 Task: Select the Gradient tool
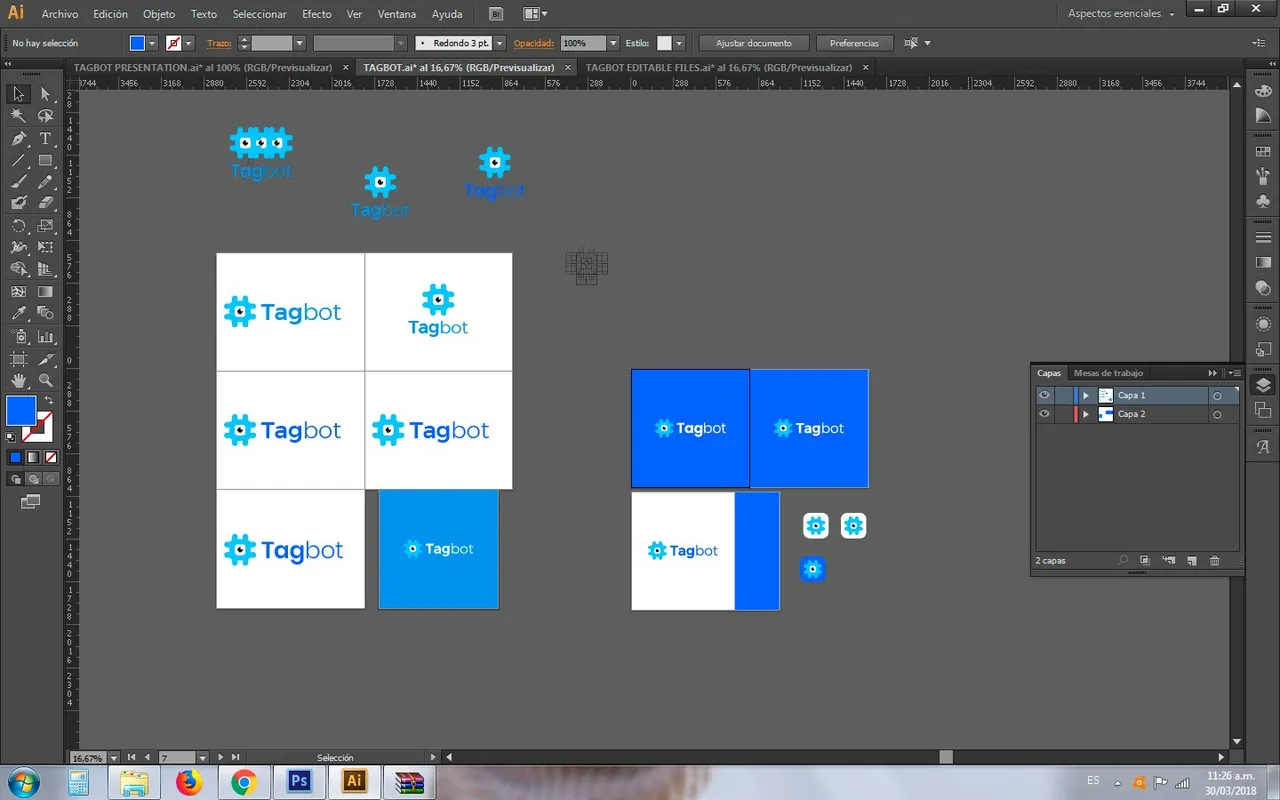tap(45, 292)
